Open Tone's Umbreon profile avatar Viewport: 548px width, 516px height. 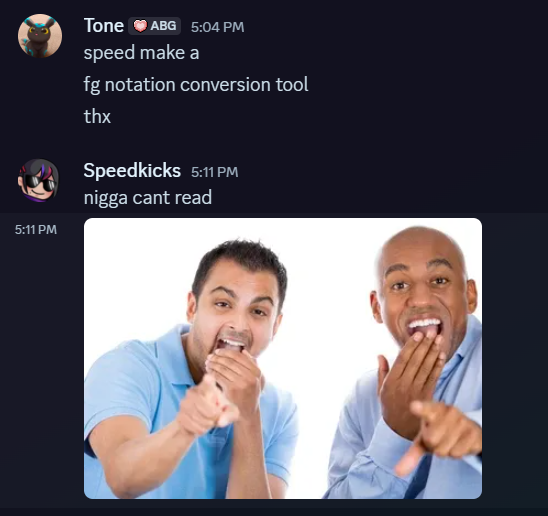(x=40, y=36)
